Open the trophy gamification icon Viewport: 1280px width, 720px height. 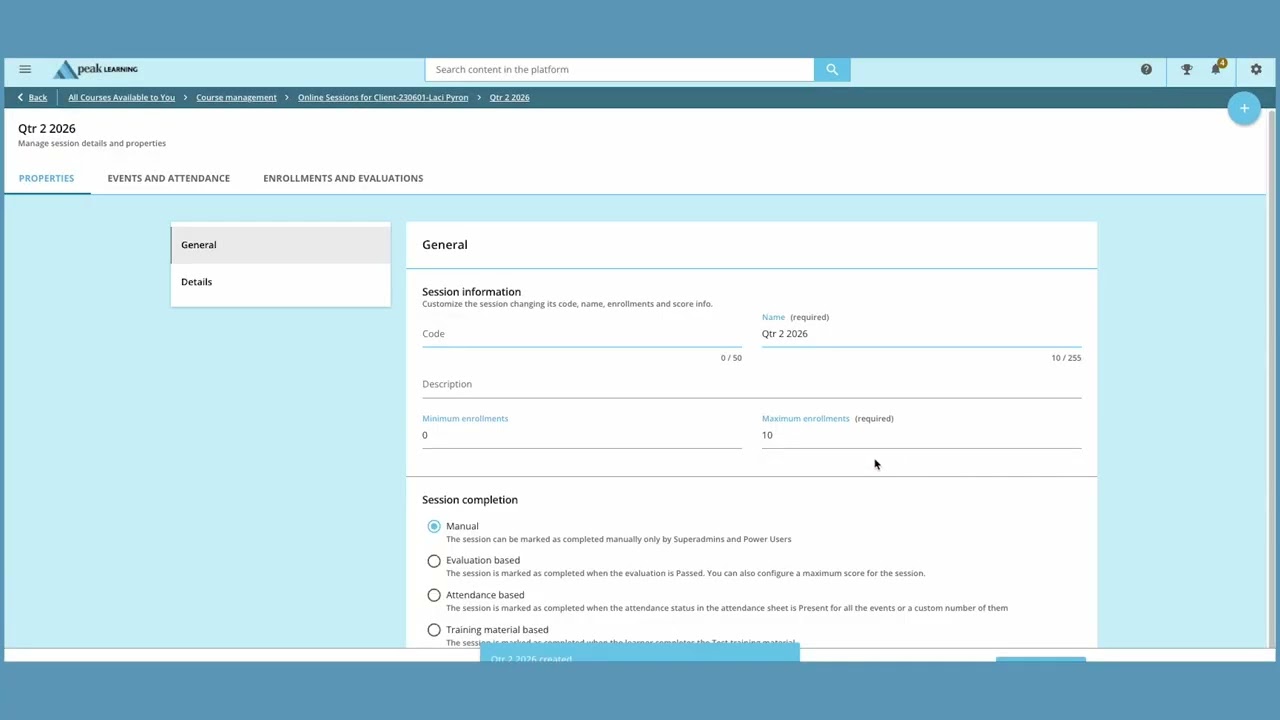1186,69
